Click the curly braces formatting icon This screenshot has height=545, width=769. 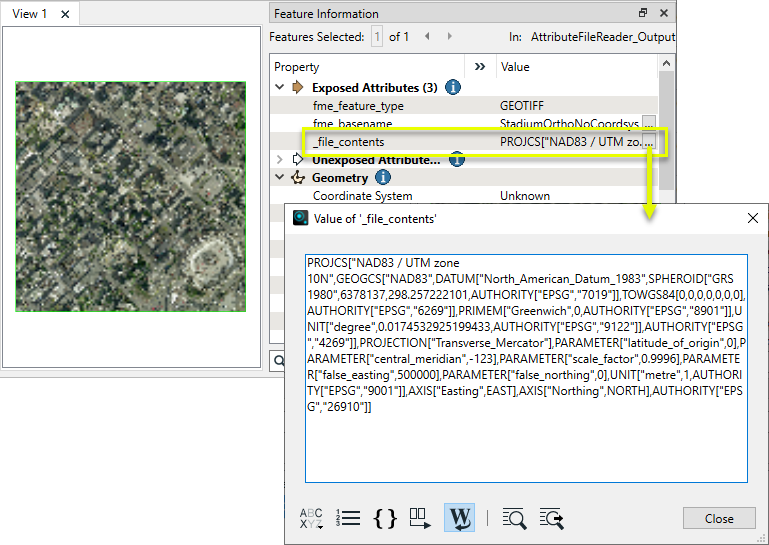(x=385, y=518)
